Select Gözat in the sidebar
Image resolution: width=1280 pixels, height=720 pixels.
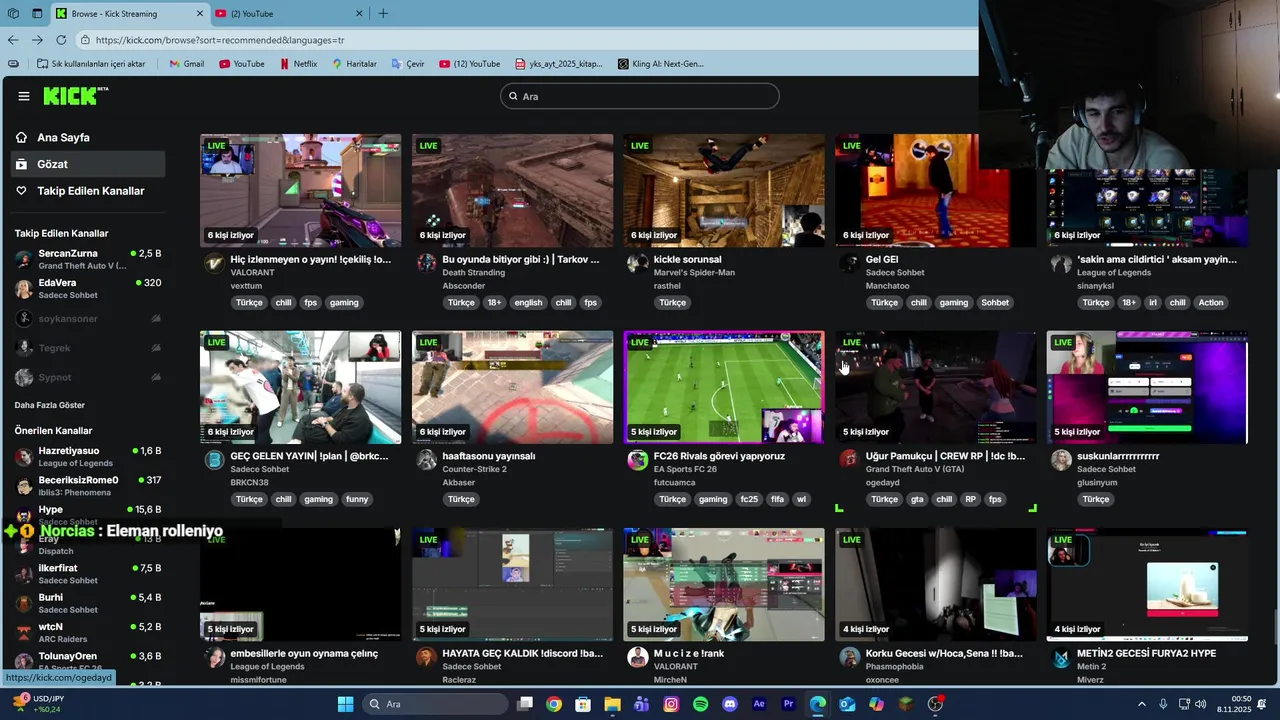pyautogui.click(x=88, y=164)
